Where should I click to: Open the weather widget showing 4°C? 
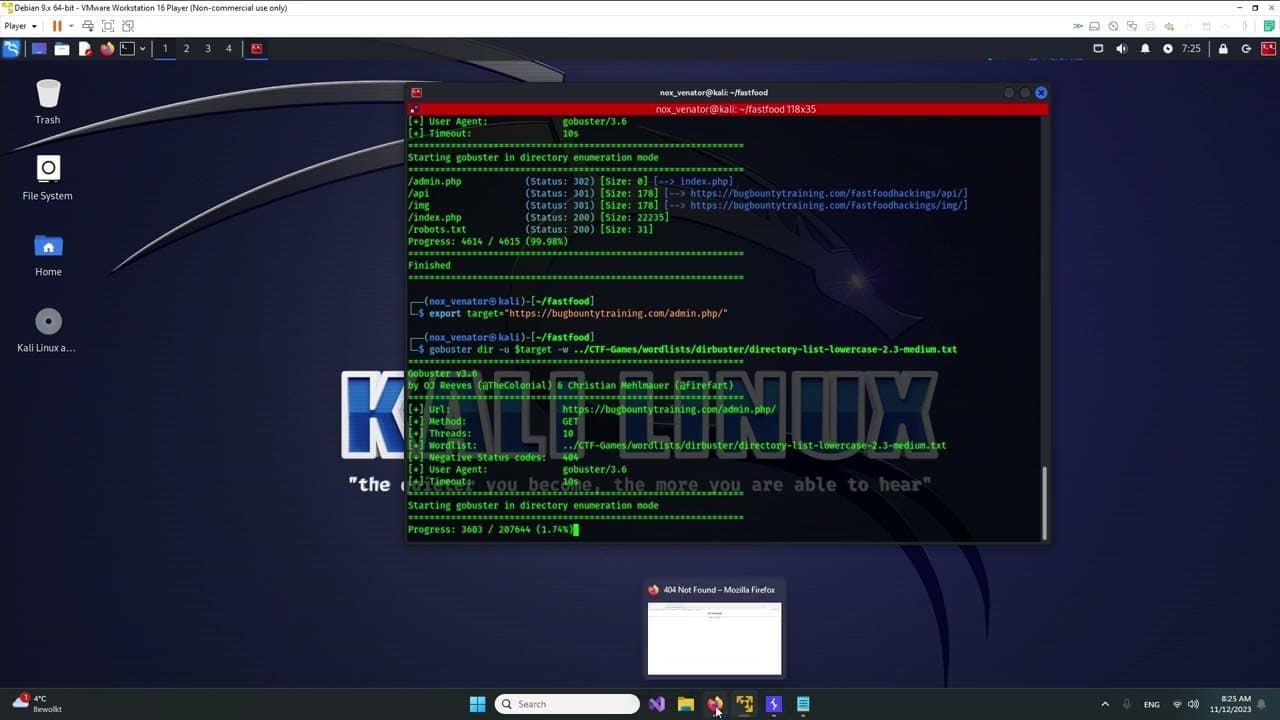tap(38, 704)
